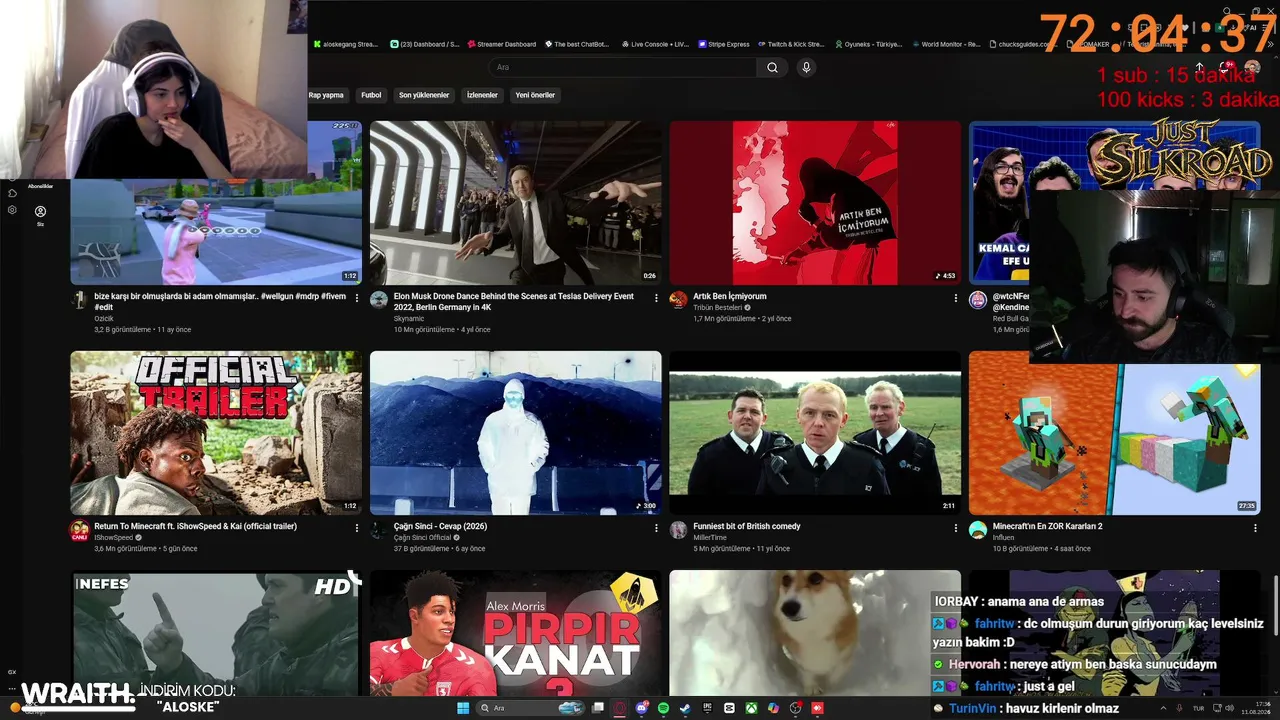
Task: Open the Tribün Besteleri channel avatar
Action: click(678, 299)
